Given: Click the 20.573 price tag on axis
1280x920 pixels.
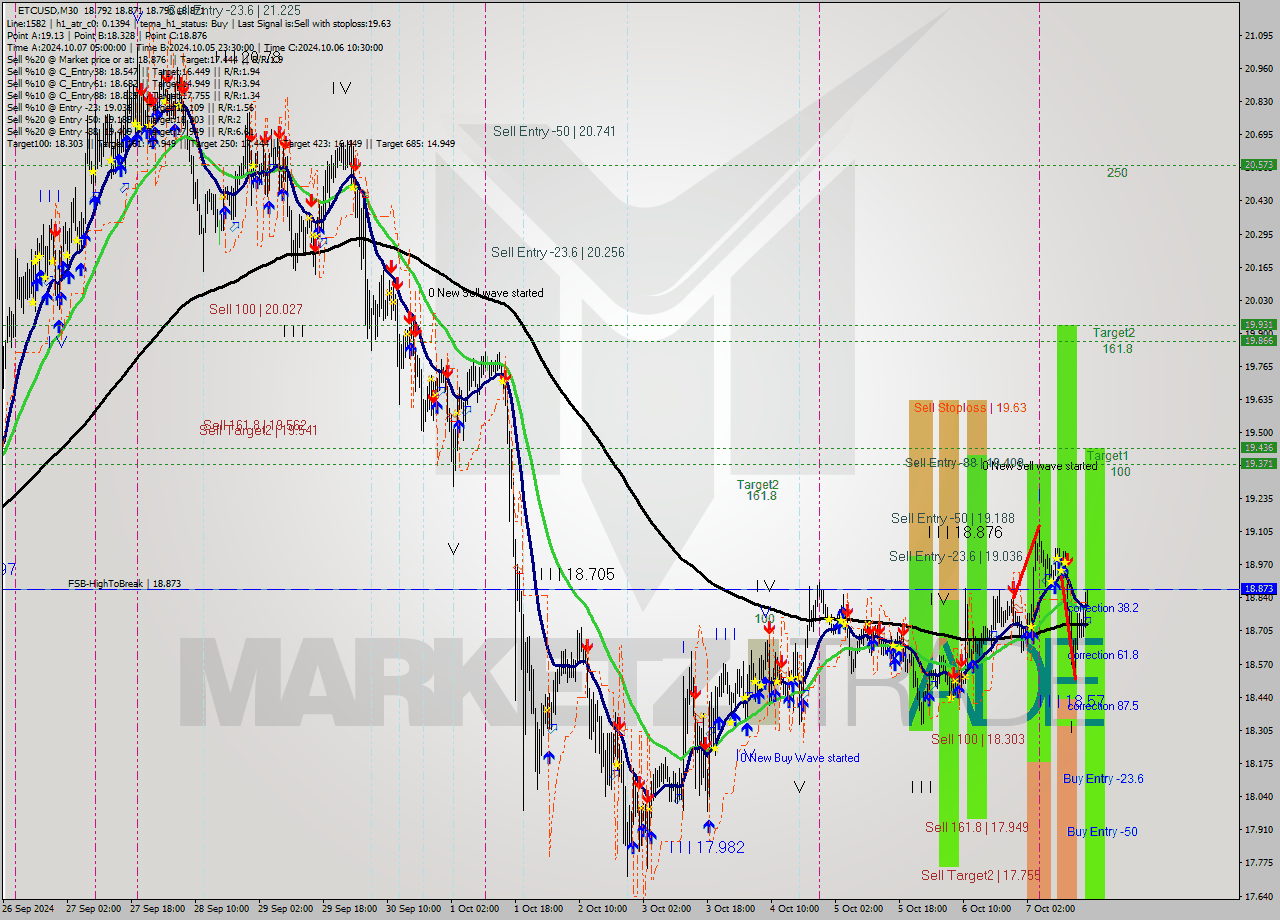Looking at the screenshot, I should click(1258, 165).
